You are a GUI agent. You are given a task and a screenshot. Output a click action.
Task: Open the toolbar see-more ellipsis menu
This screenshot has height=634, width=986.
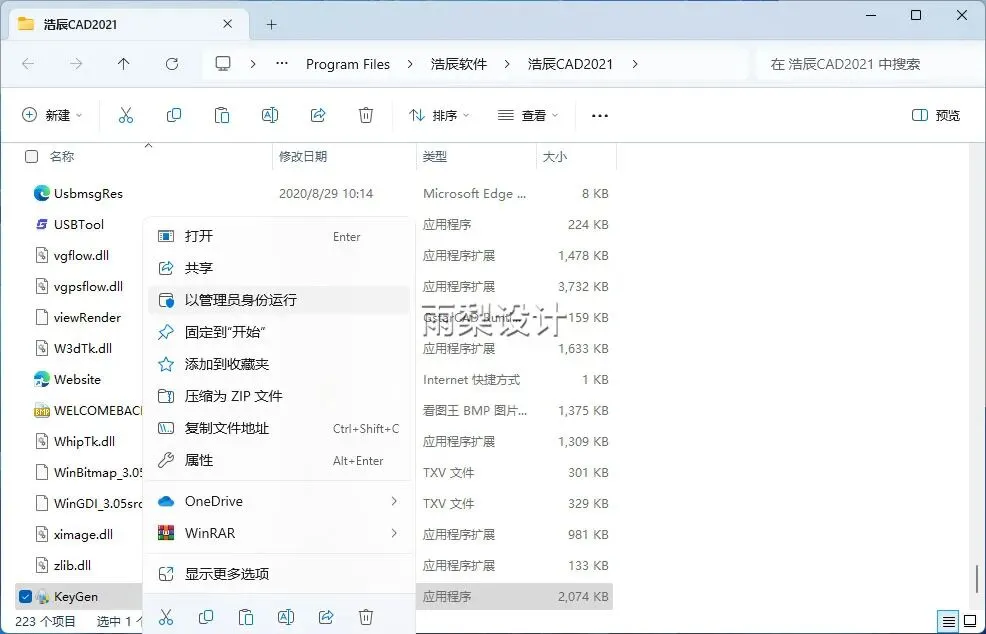click(600, 116)
